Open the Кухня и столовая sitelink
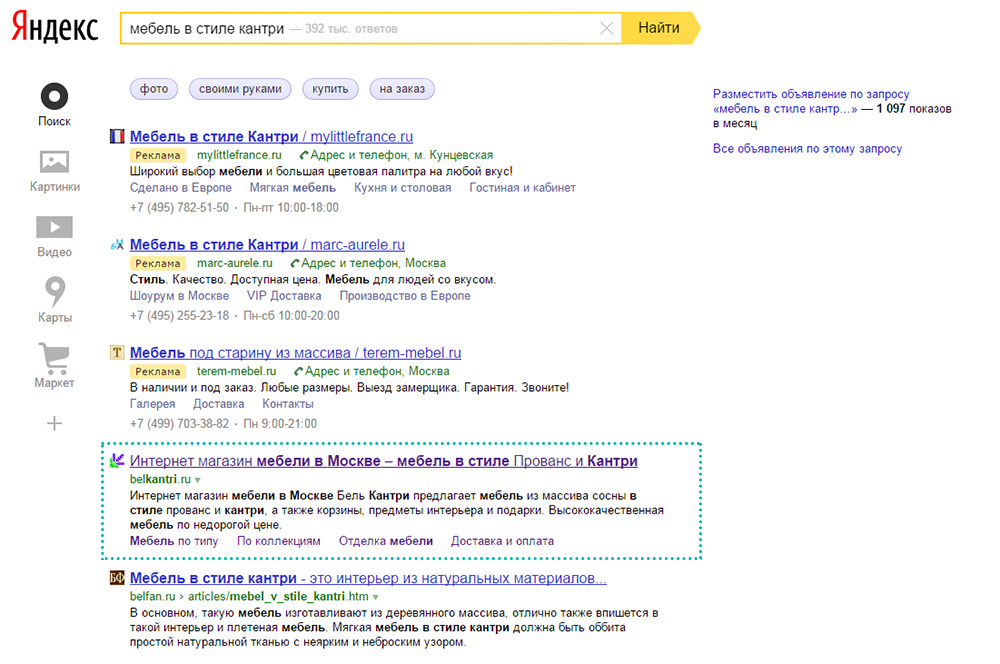 pyautogui.click(x=402, y=188)
